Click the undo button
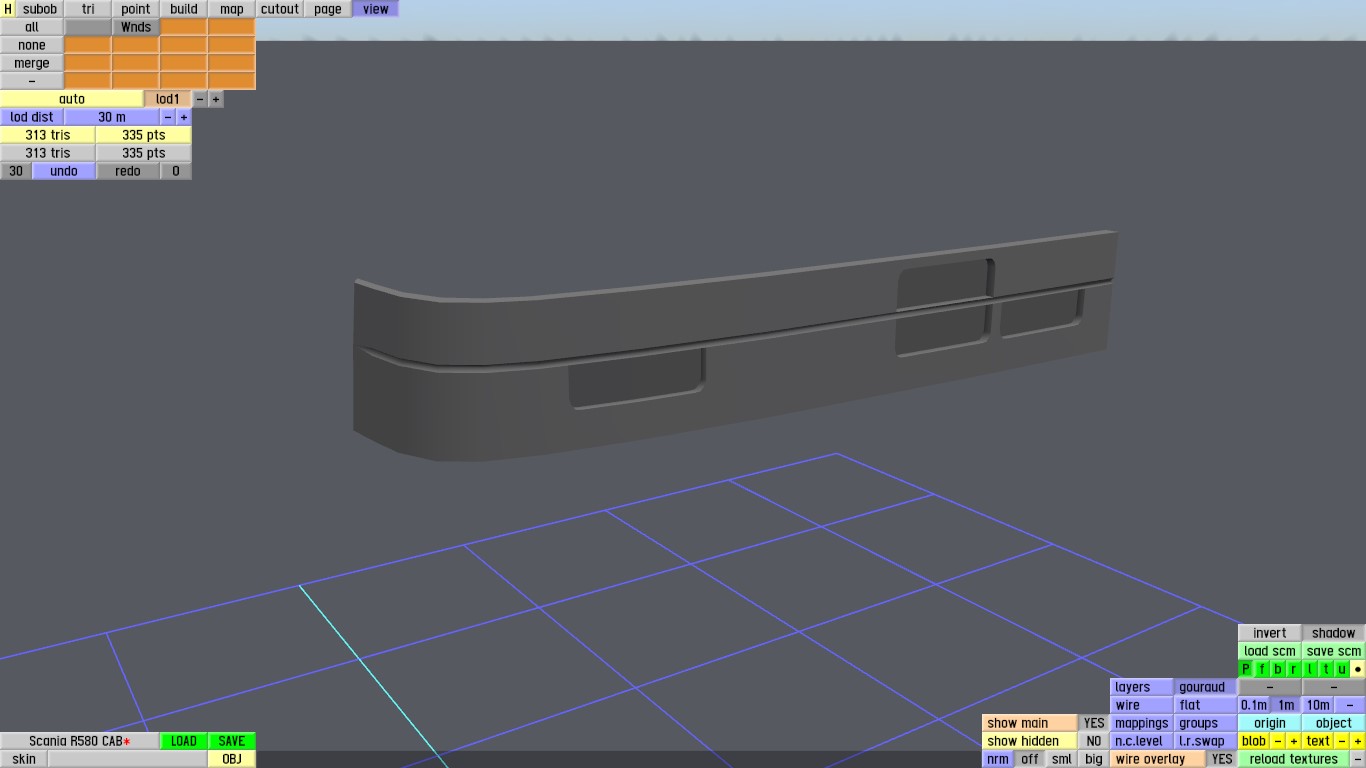The height and width of the screenshot is (768, 1366). (x=64, y=171)
